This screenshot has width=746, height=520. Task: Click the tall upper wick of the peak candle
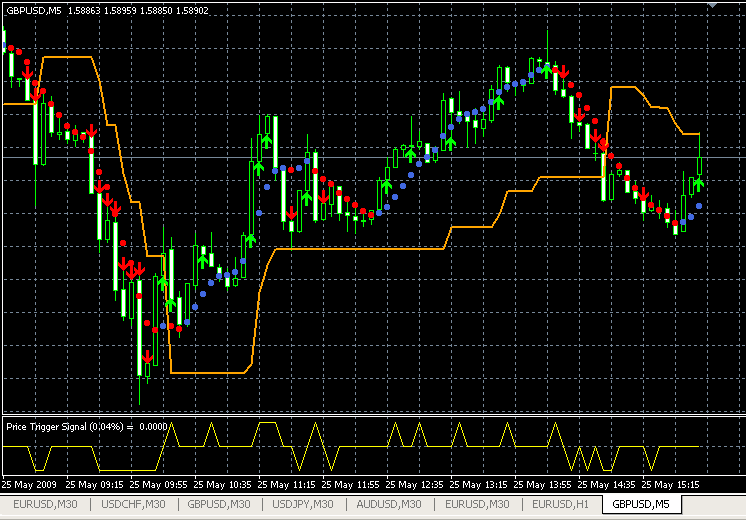point(548,45)
